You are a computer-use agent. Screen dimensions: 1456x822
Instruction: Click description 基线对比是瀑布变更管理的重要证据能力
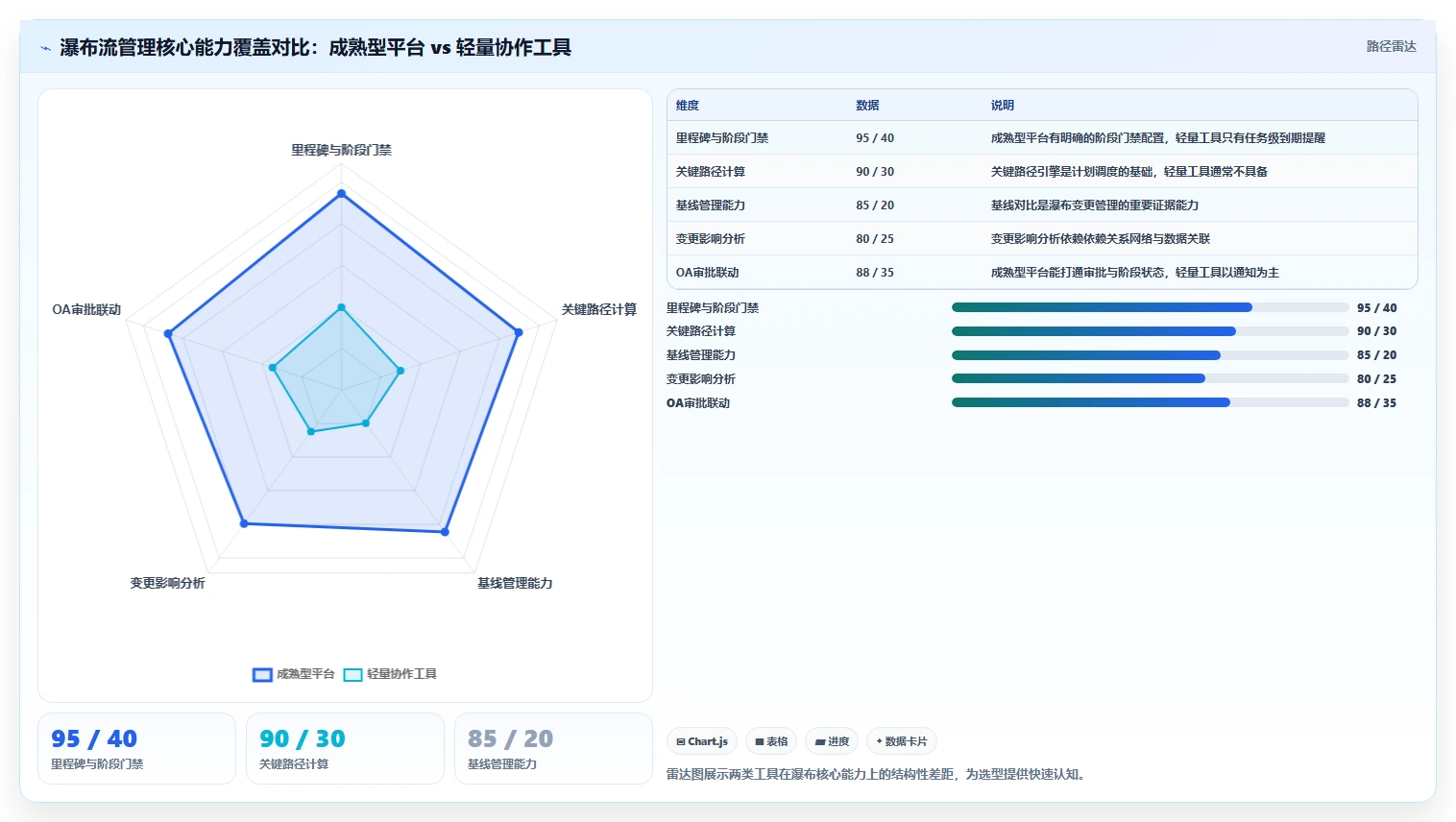[x=1095, y=205]
